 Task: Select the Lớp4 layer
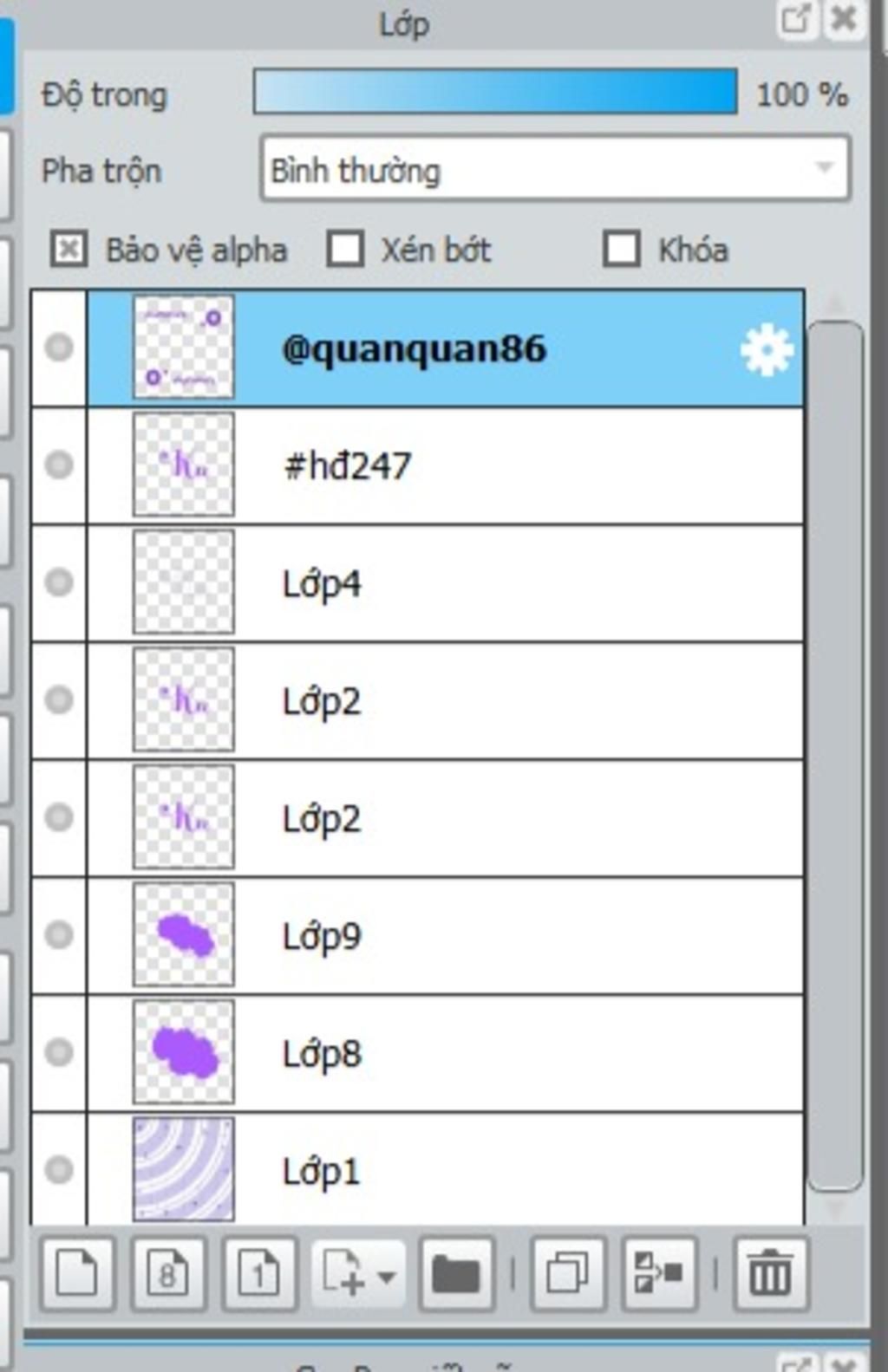(520, 583)
